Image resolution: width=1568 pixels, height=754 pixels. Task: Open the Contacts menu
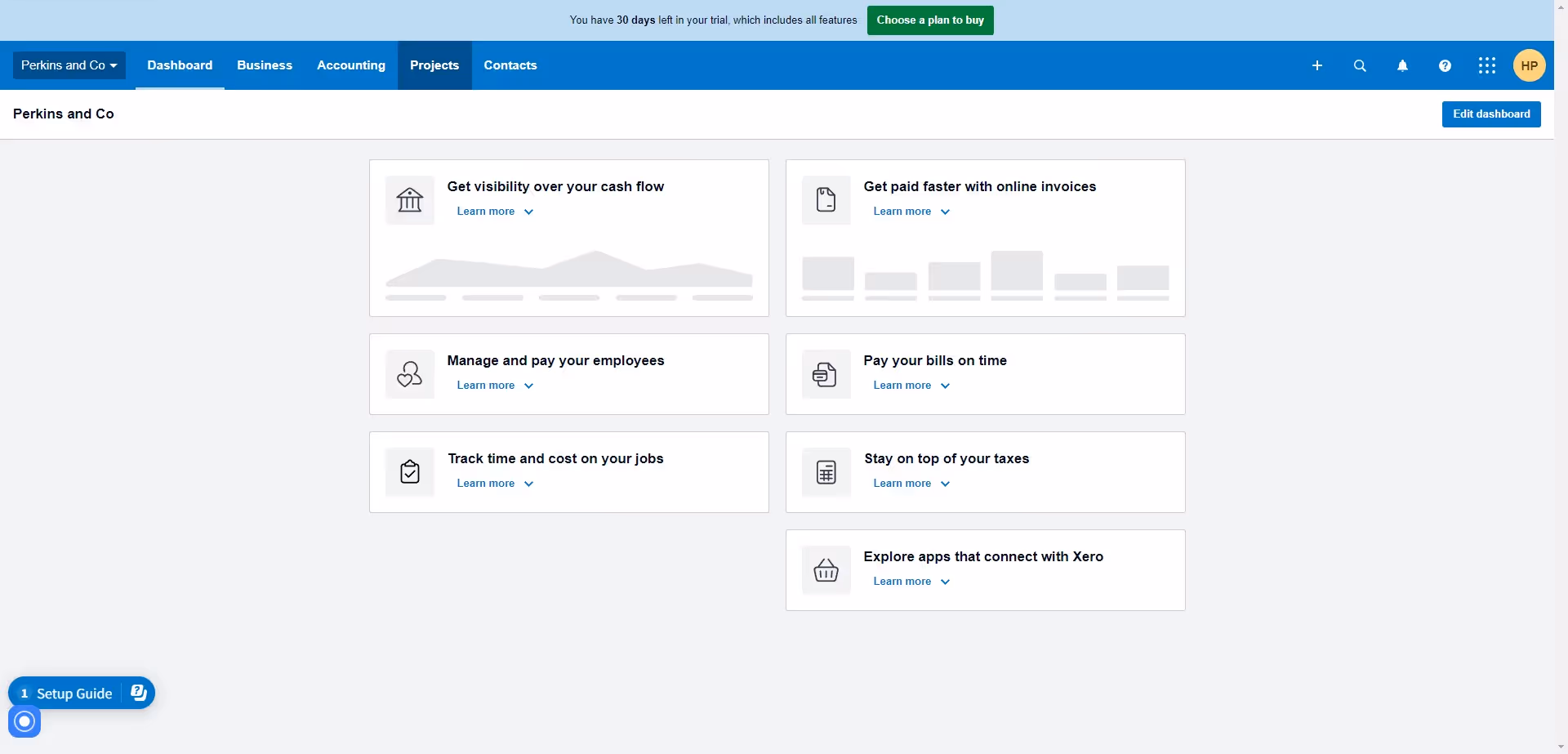pyautogui.click(x=510, y=65)
